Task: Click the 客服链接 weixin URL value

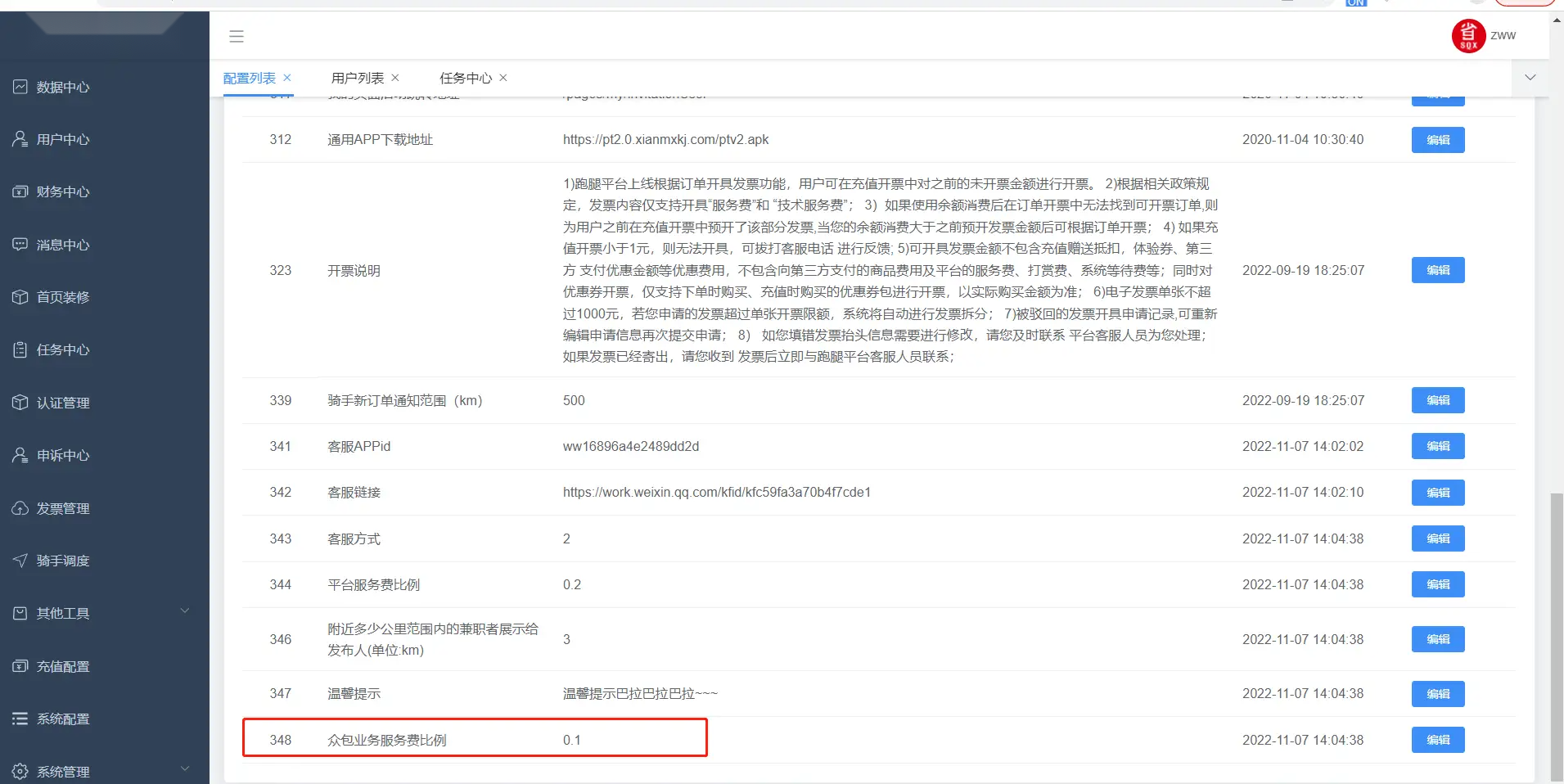Action: click(x=716, y=492)
